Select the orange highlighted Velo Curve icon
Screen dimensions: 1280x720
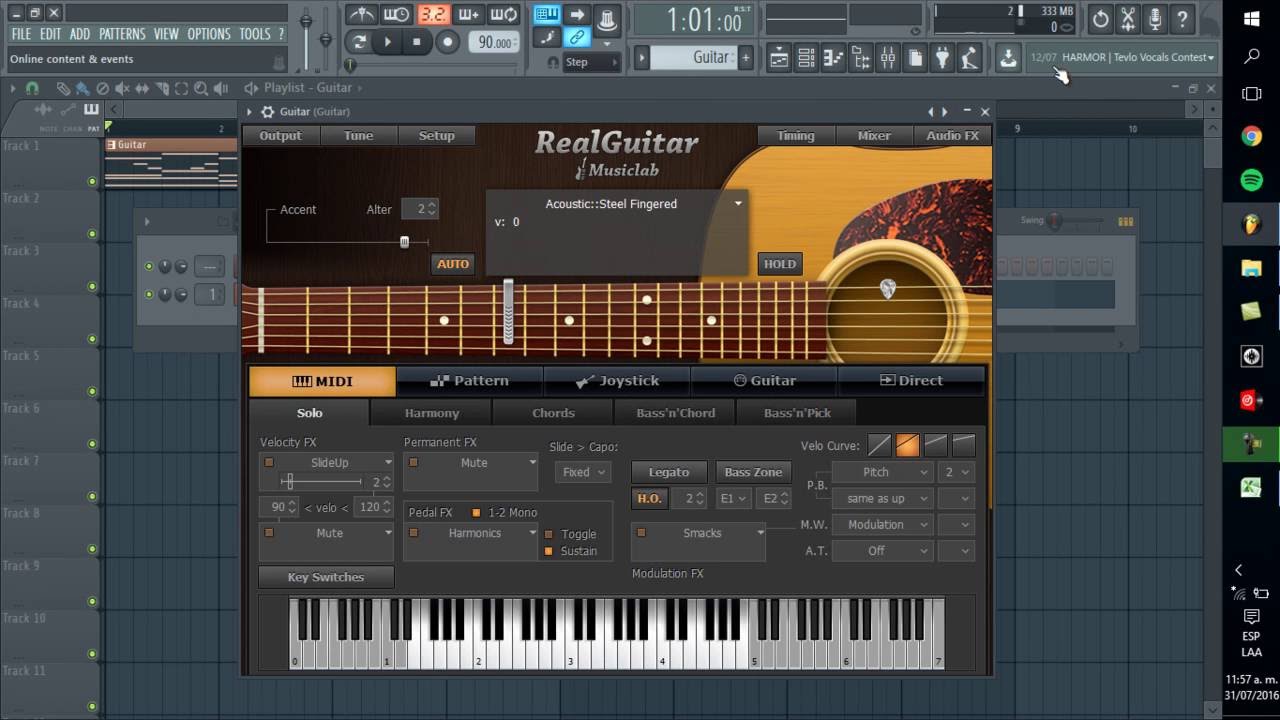pyautogui.click(x=907, y=445)
